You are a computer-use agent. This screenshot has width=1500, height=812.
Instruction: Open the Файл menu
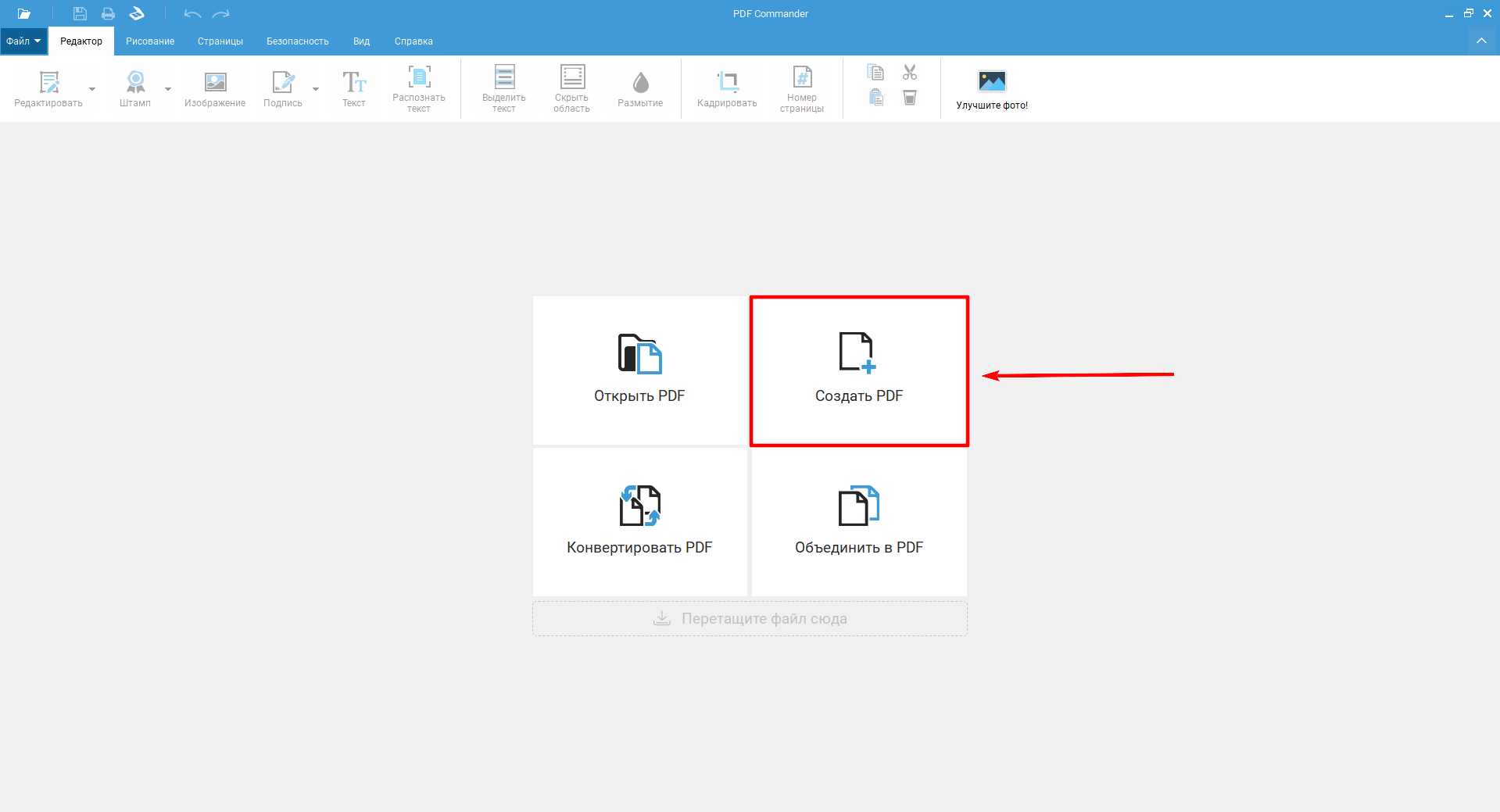23,41
